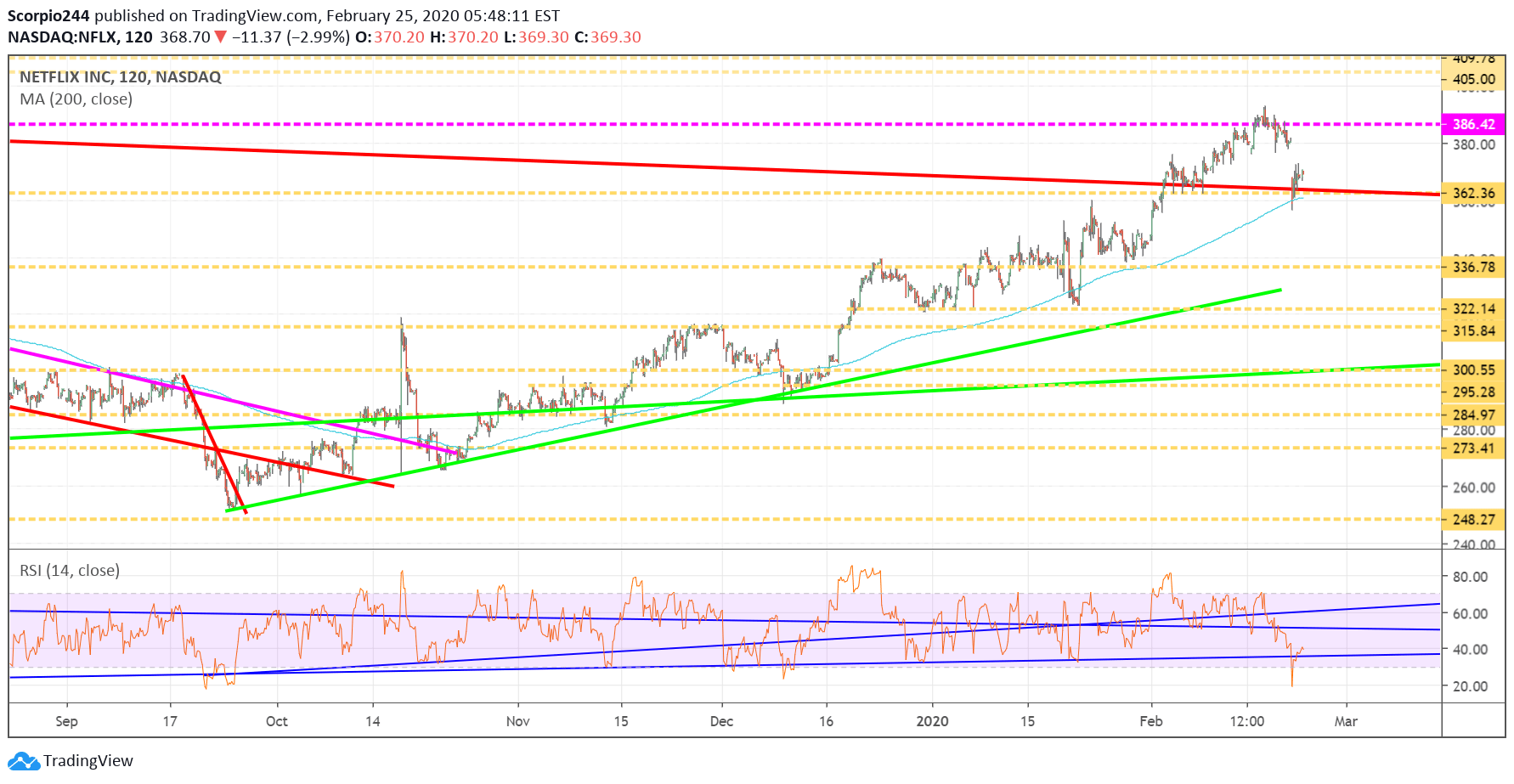Click the RSI 60.00 axis value
Image resolution: width=1514 pixels, height=784 pixels.
pyautogui.click(x=1471, y=613)
